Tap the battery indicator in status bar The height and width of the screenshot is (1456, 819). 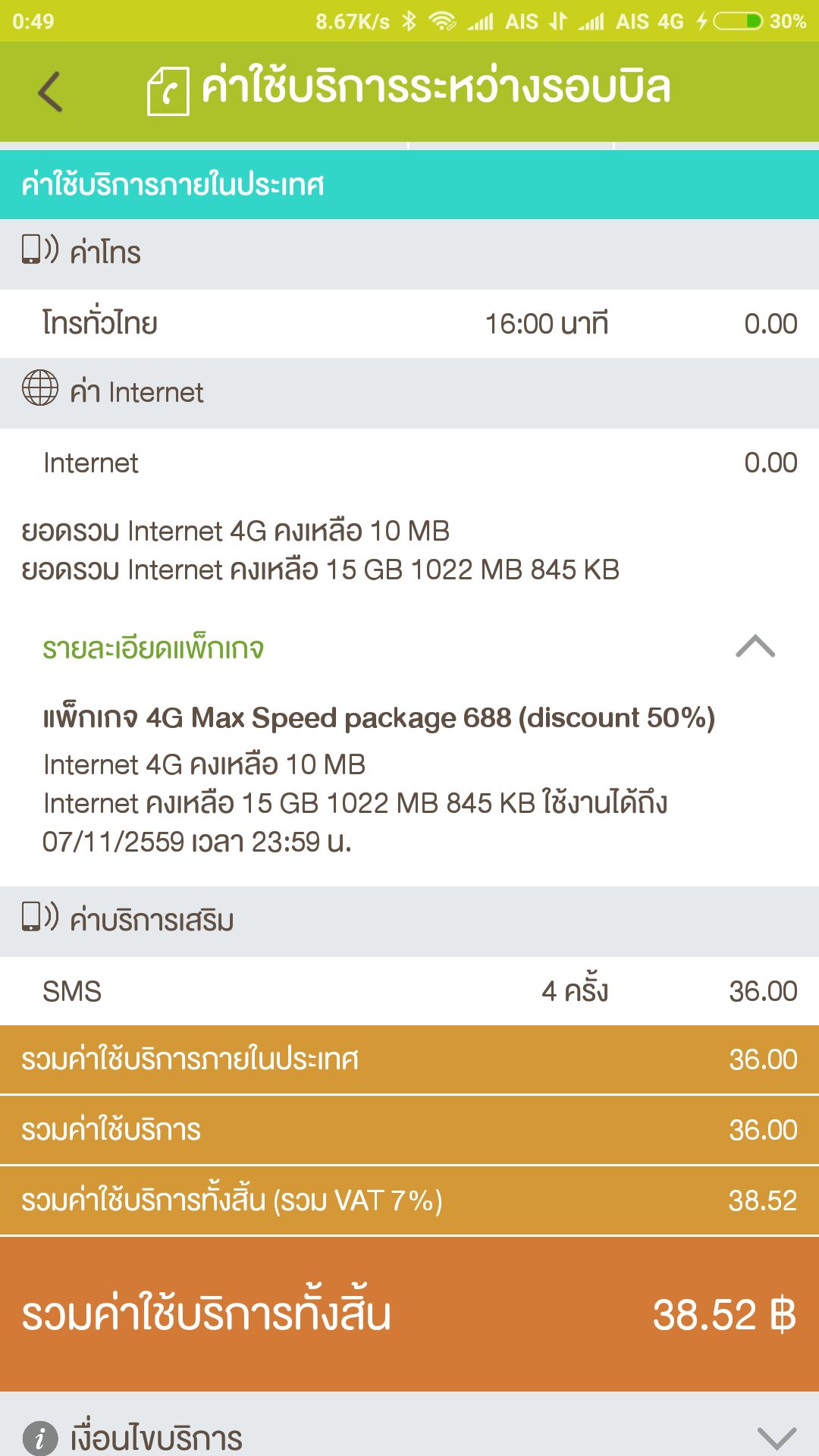pos(737,21)
